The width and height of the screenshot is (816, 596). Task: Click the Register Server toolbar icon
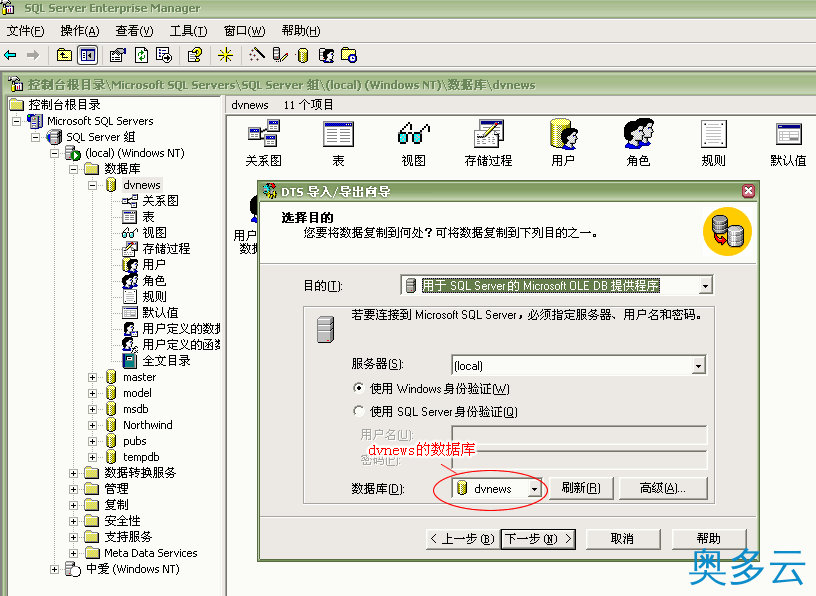pyautogui.click(x=280, y=55)
